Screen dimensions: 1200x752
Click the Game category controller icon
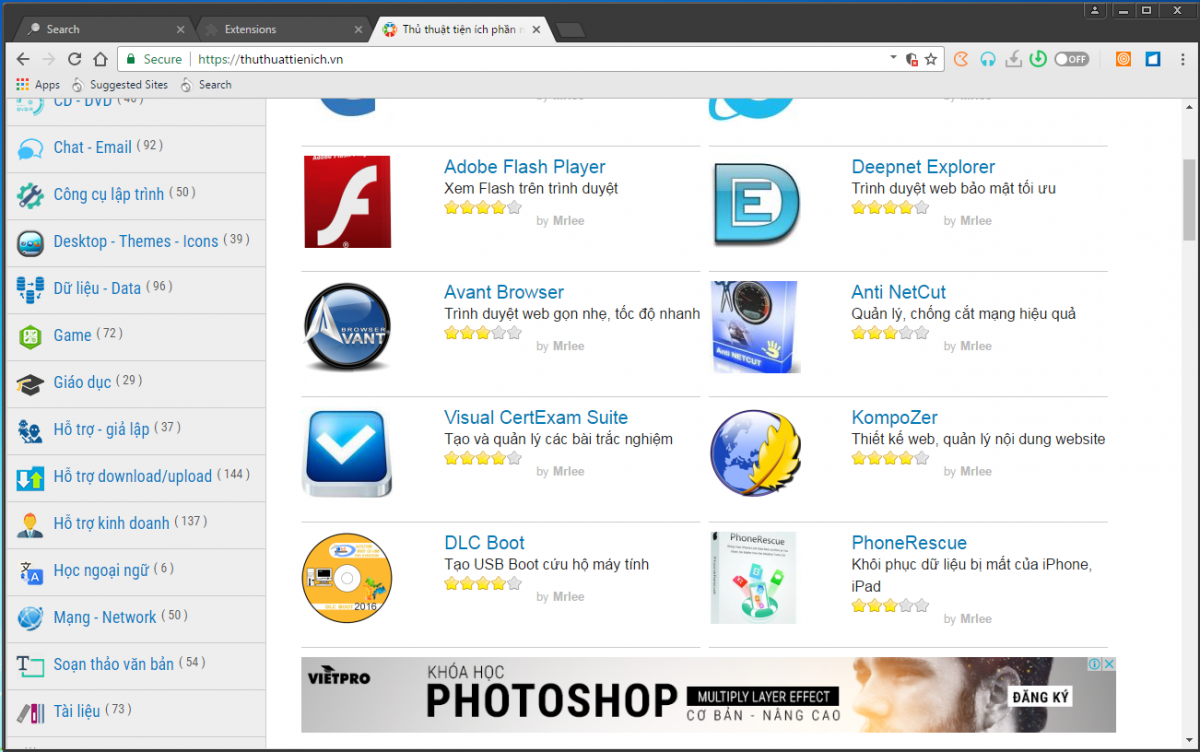(29, 336)
